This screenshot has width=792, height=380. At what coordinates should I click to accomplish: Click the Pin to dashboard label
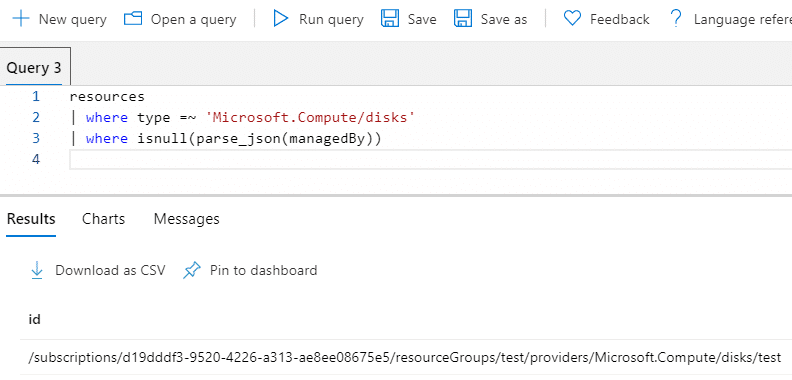(x=264, y=270)
